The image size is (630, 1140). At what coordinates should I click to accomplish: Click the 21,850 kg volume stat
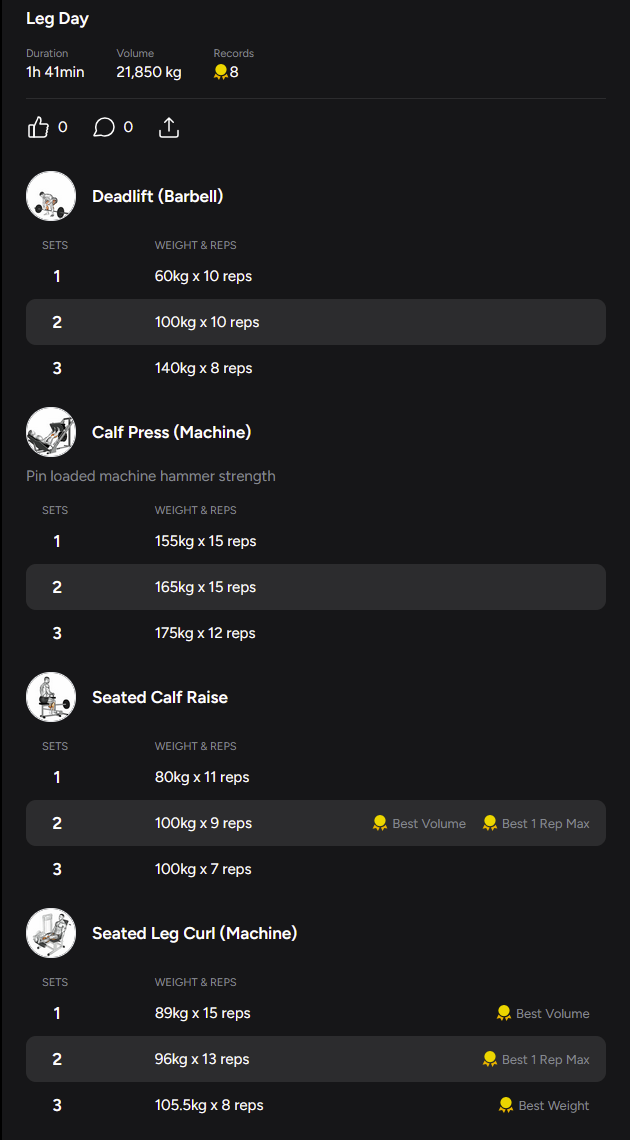(149, 72)
